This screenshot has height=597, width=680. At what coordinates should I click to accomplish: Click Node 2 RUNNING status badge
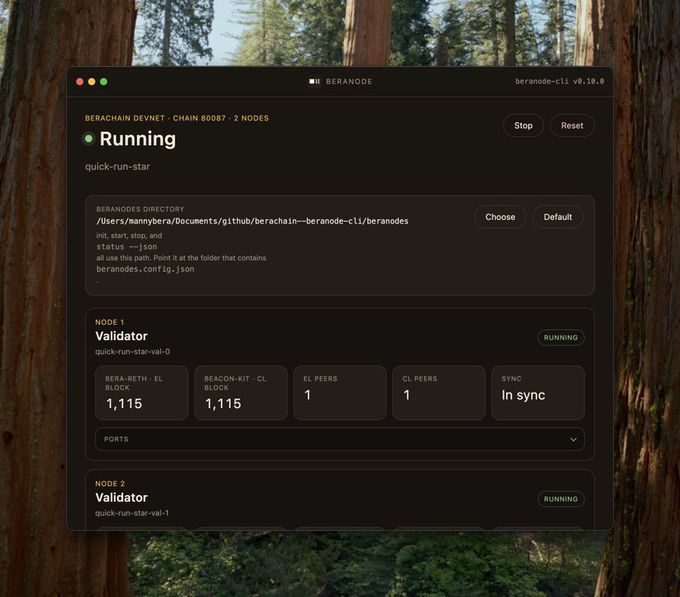coord(561,499)
